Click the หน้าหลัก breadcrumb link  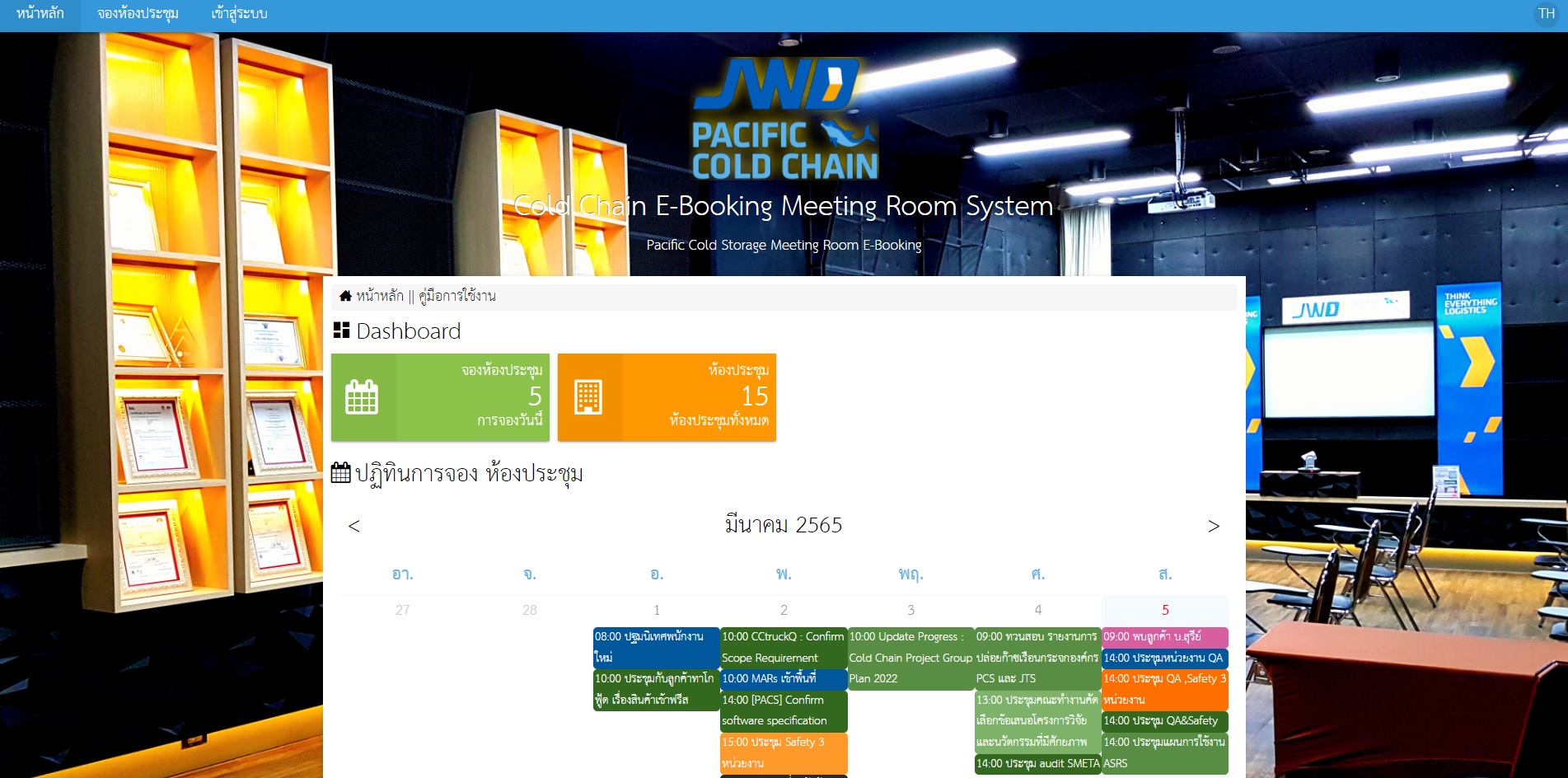[x=380, y=296]
